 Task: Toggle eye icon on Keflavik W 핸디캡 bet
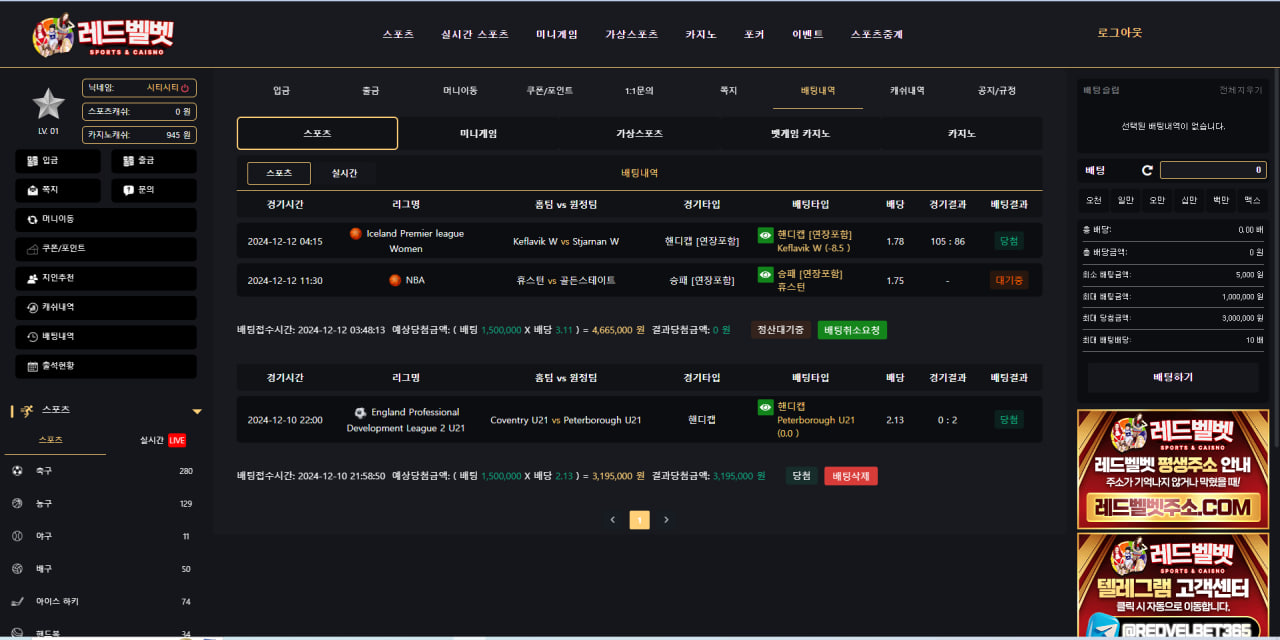coord(765,235)
